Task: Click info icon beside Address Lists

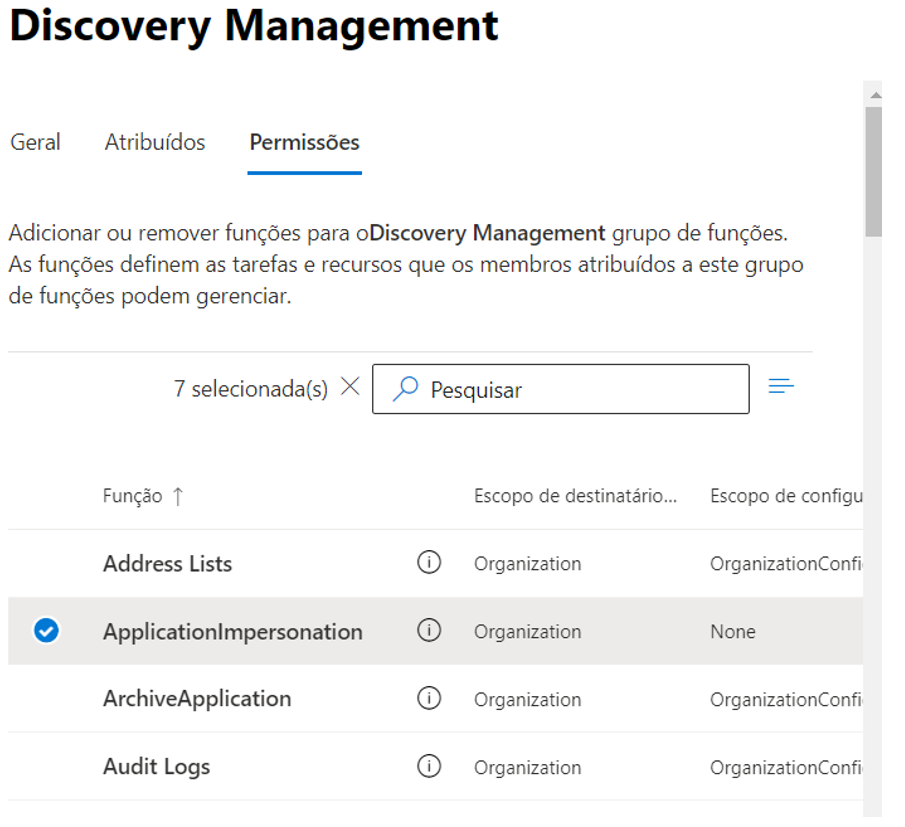Action: coord(429,563)
